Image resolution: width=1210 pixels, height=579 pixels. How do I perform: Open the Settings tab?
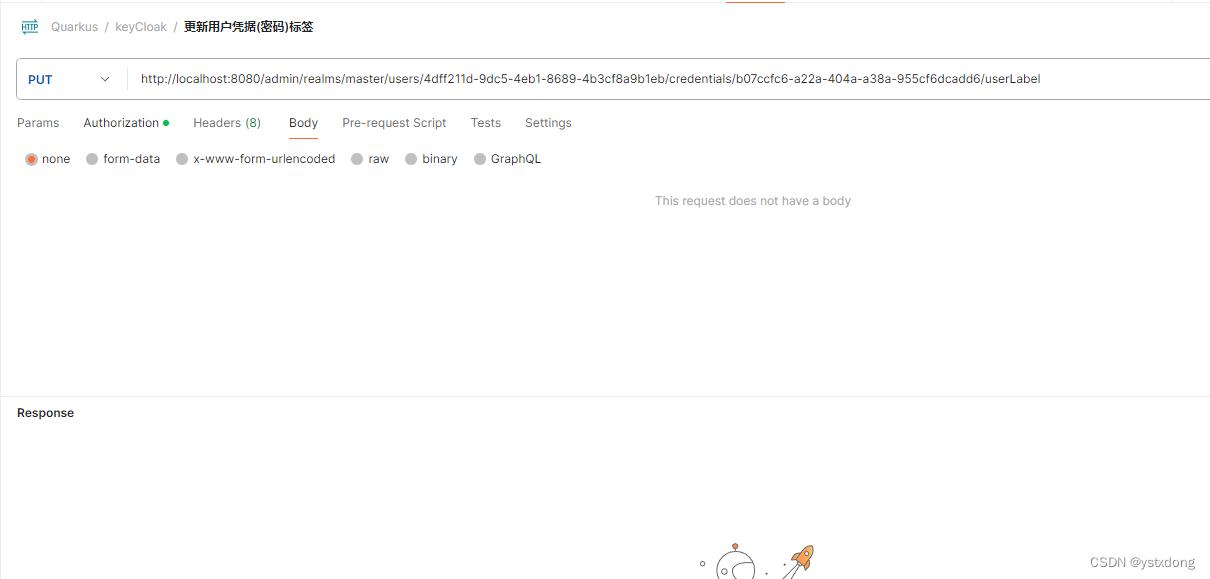[x=548, y=123]
